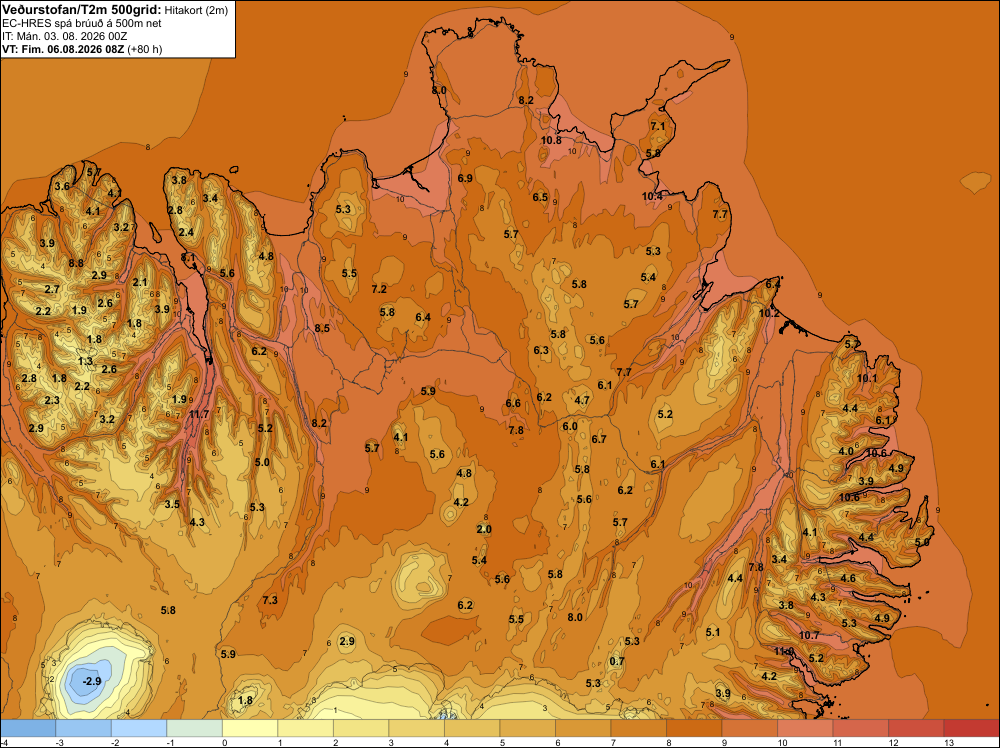Click the 'VT: Fim. 06.08.2026 08Z' valid time
This screenshot has width=1000, height=748.
click(63, 49)
